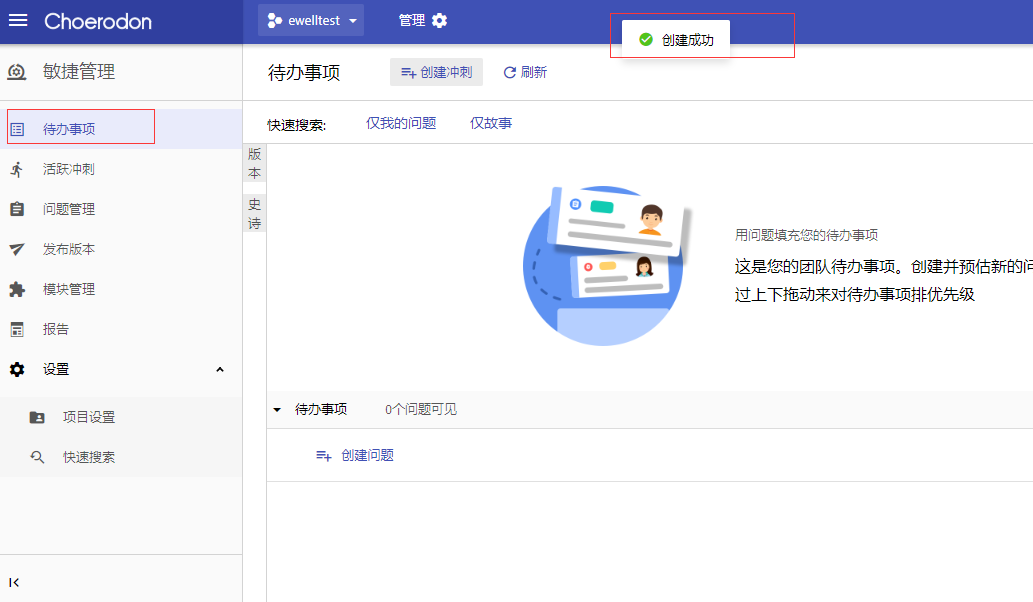Viewport: 1033px width, 602px height.
Task: Click the 待办事项 page title
Action: [304, 72]
